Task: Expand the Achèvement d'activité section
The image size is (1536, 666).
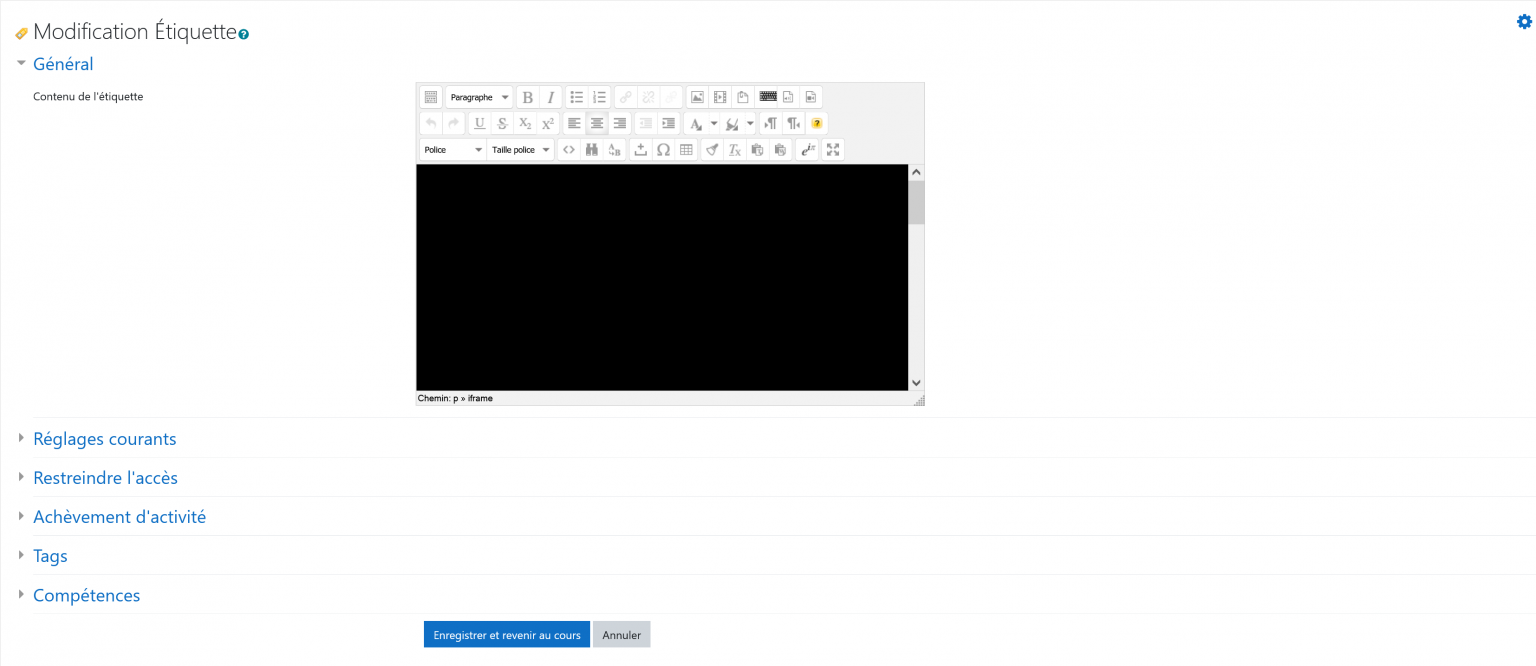Action: coord(119,517)
